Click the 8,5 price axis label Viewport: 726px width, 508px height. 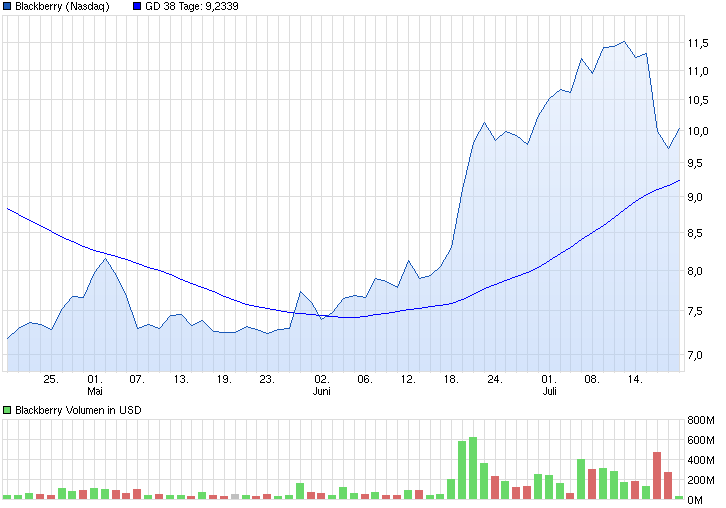700,234
